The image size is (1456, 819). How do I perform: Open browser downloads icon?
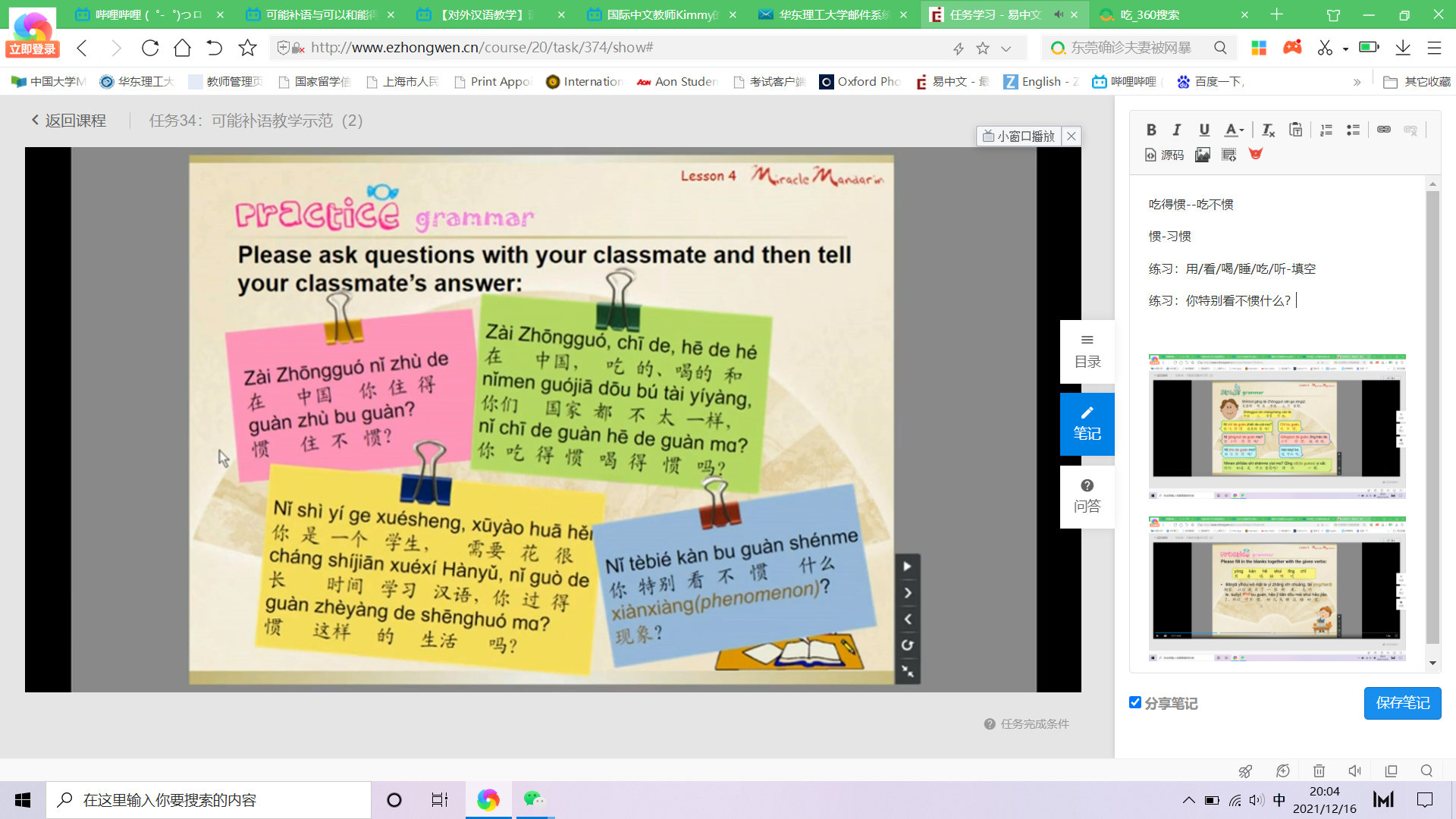click(1403, 48)
